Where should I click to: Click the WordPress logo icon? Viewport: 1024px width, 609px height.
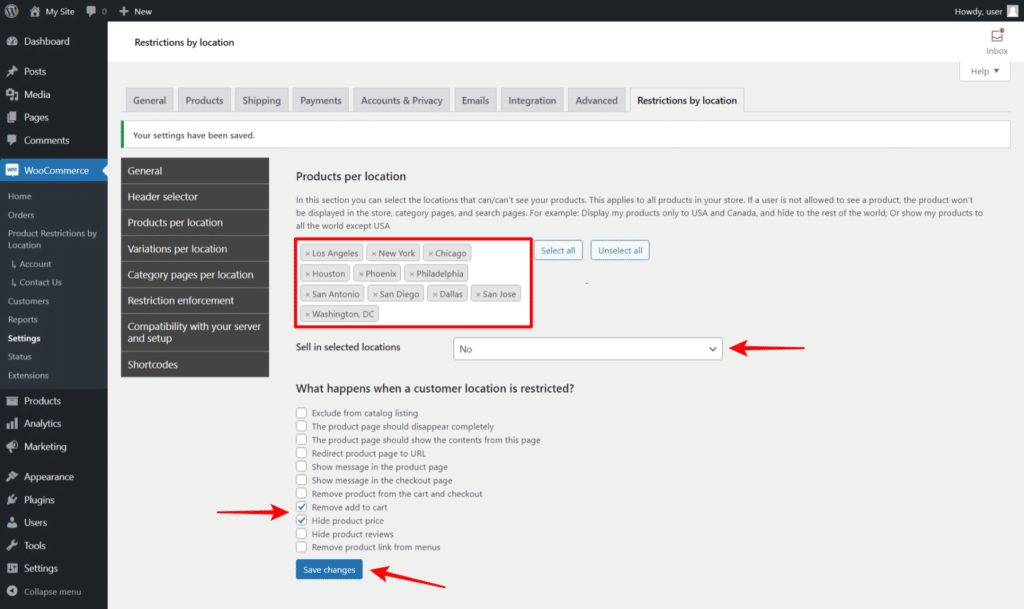pos(11,11)
